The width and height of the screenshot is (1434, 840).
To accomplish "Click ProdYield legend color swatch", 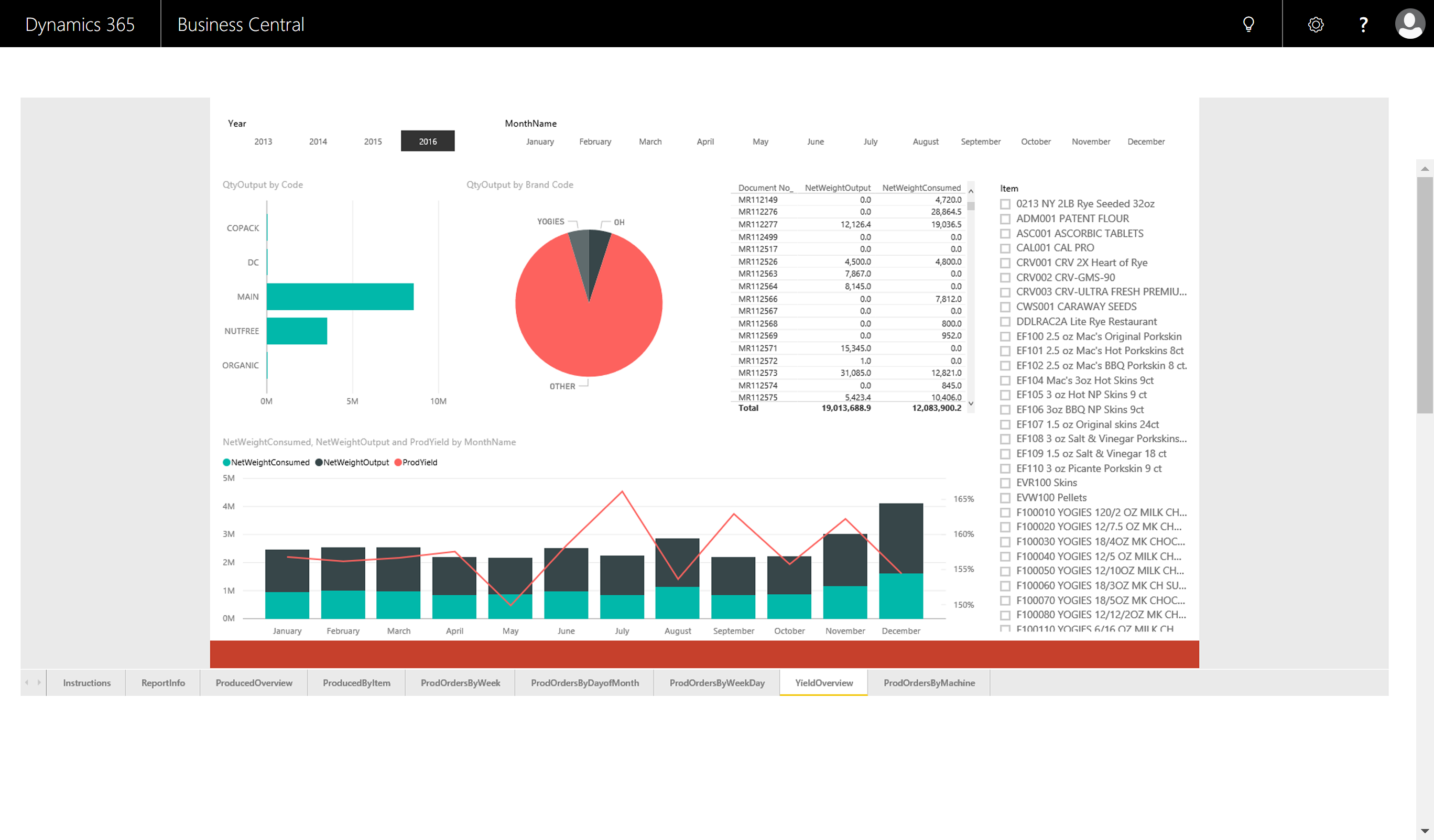I will [398, 463].
